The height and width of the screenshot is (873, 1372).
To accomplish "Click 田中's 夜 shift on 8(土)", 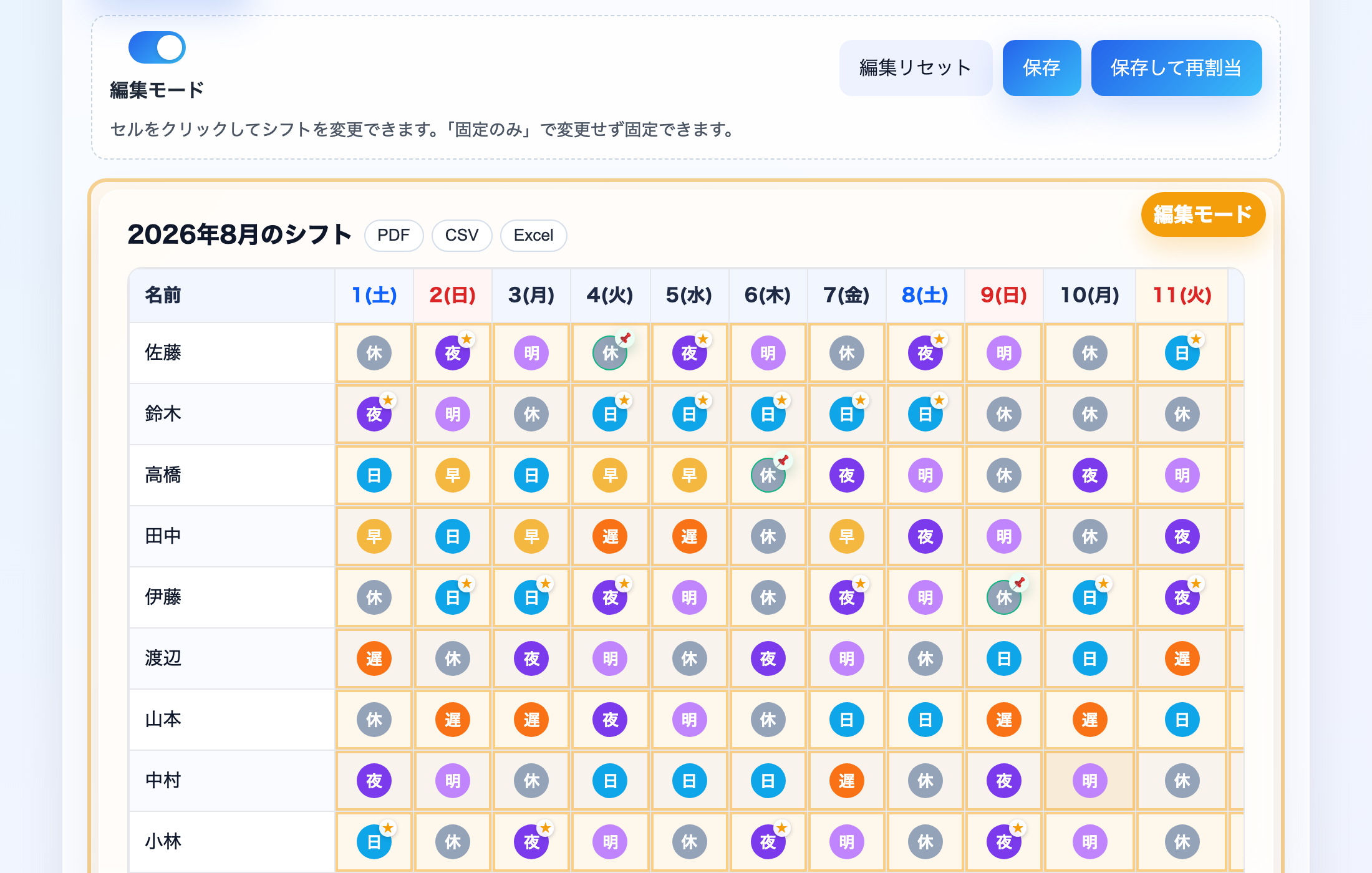I will coord(925,536).
